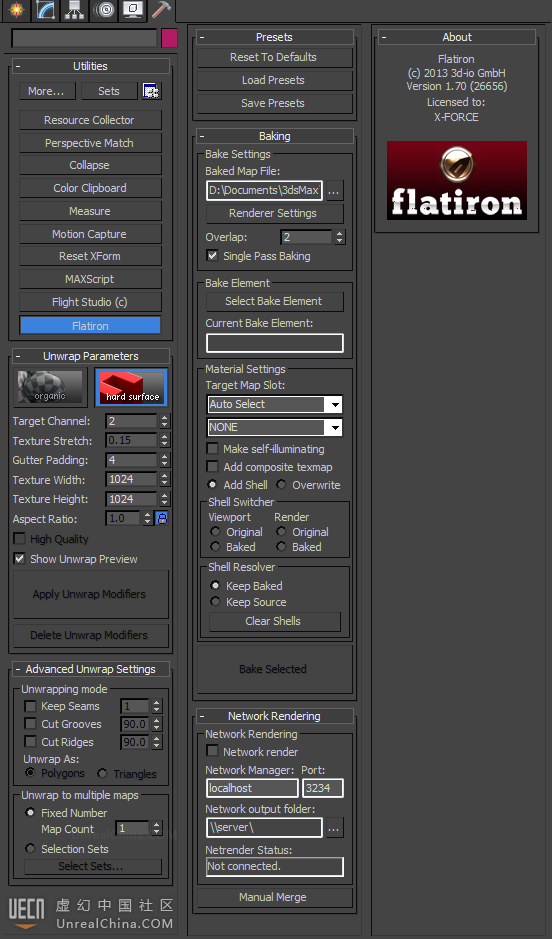552x939 pixels.
Task: Click the Manual Merge button
Action: [x=274, y=897]
